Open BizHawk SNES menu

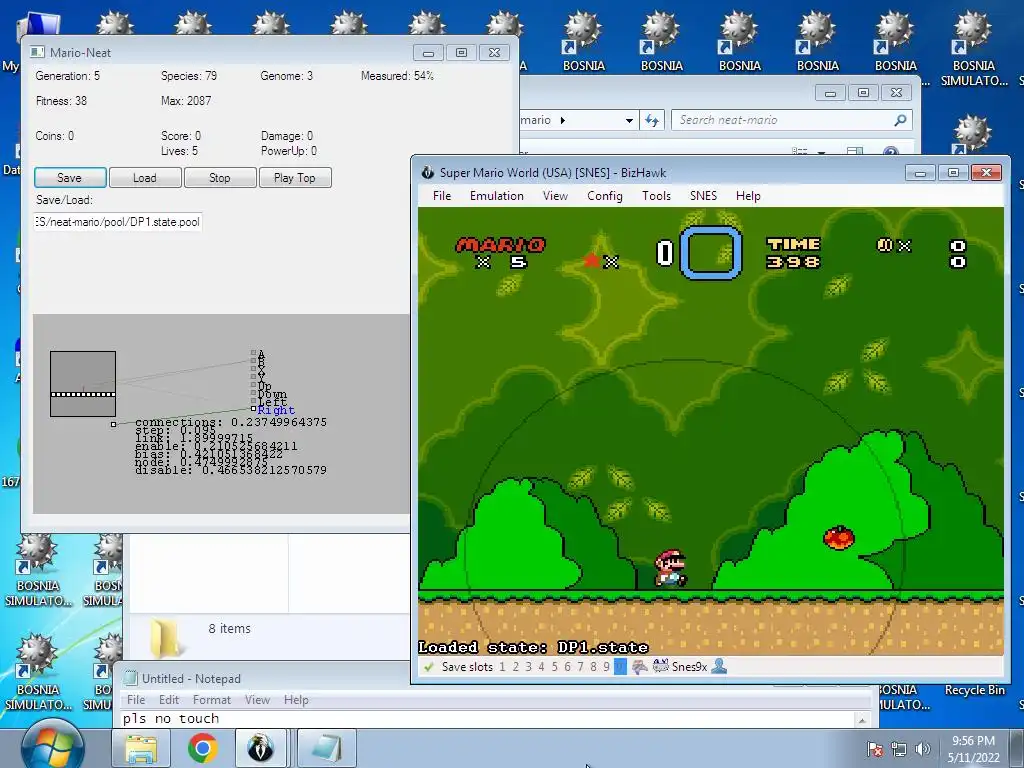point(703,196)
